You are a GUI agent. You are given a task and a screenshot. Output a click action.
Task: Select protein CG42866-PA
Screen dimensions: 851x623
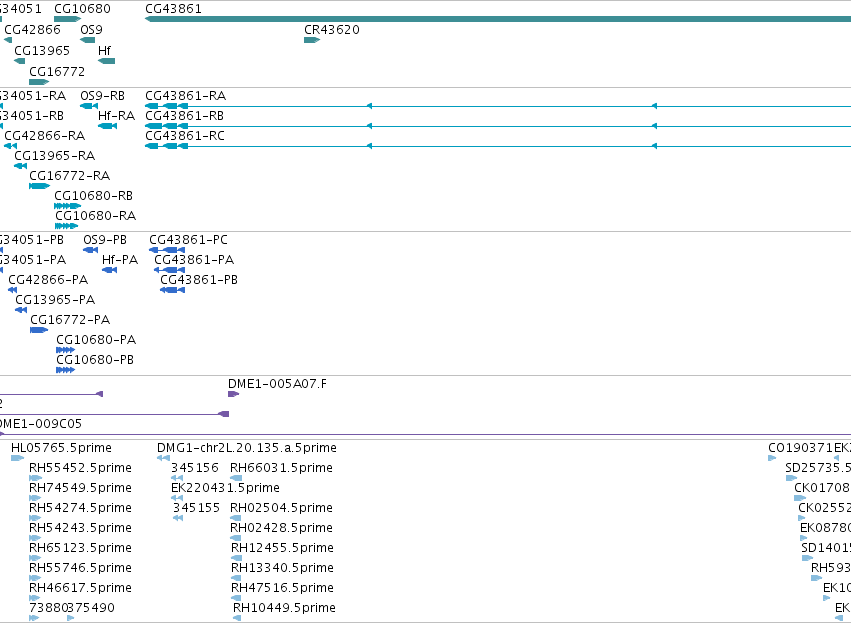[12, 290]
